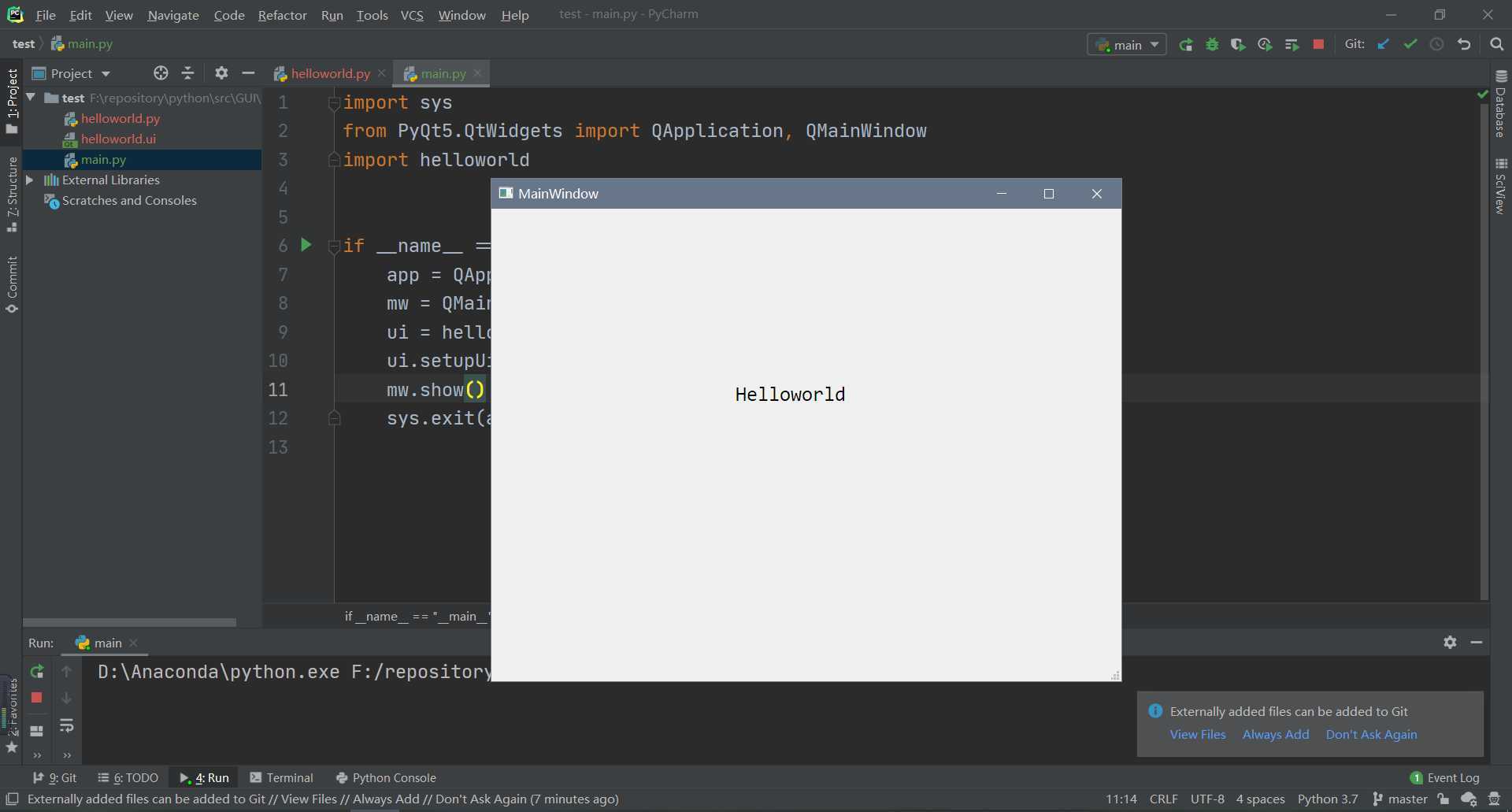Locate the opened file with the target icon
Image resolution: width=1512 pixels, height=812 pixels.
pos(161,73)
